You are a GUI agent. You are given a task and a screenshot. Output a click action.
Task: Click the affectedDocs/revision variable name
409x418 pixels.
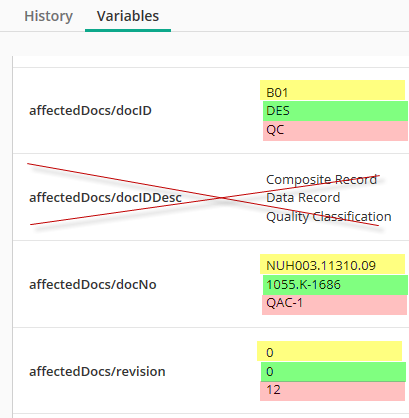[97, 371]
